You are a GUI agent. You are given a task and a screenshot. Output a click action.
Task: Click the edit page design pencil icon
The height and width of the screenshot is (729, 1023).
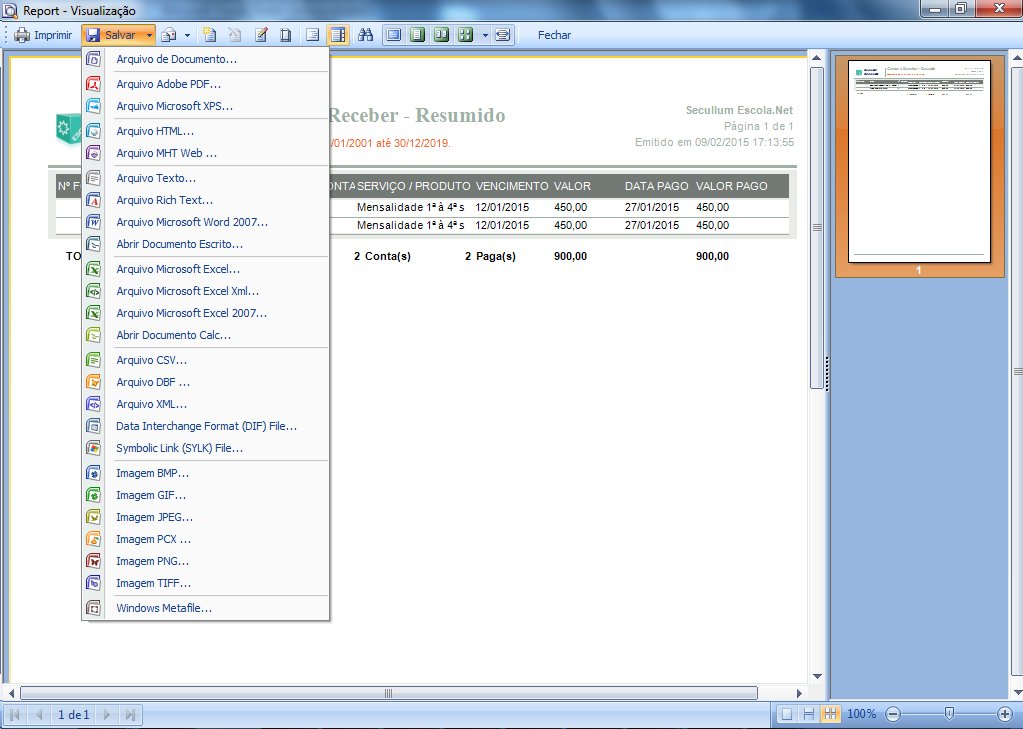point(261,35)
